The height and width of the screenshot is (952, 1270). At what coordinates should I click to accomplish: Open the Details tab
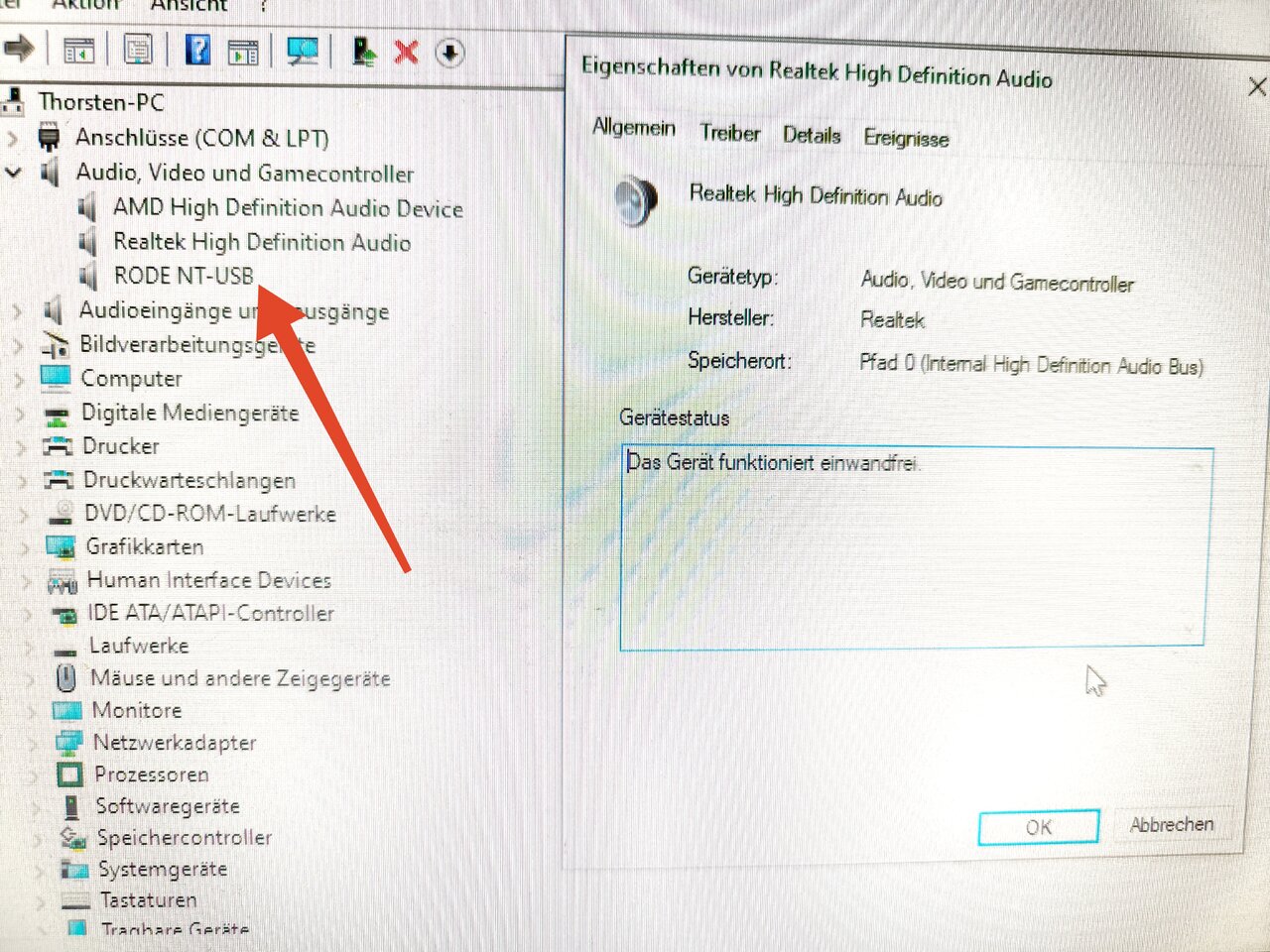pos(812,136)
